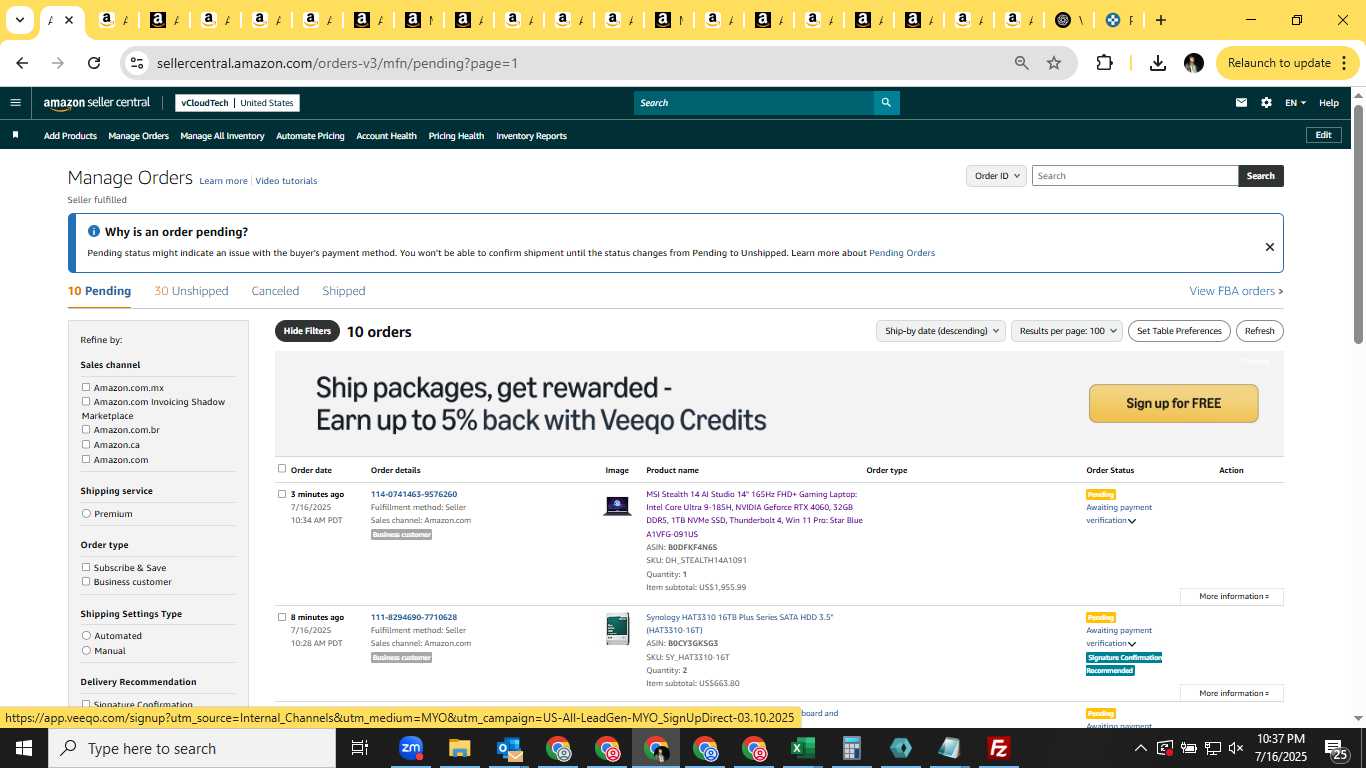Bookmark this page with the star icon
This screenshot has width=1366, height=768.
coord(1054,63)
